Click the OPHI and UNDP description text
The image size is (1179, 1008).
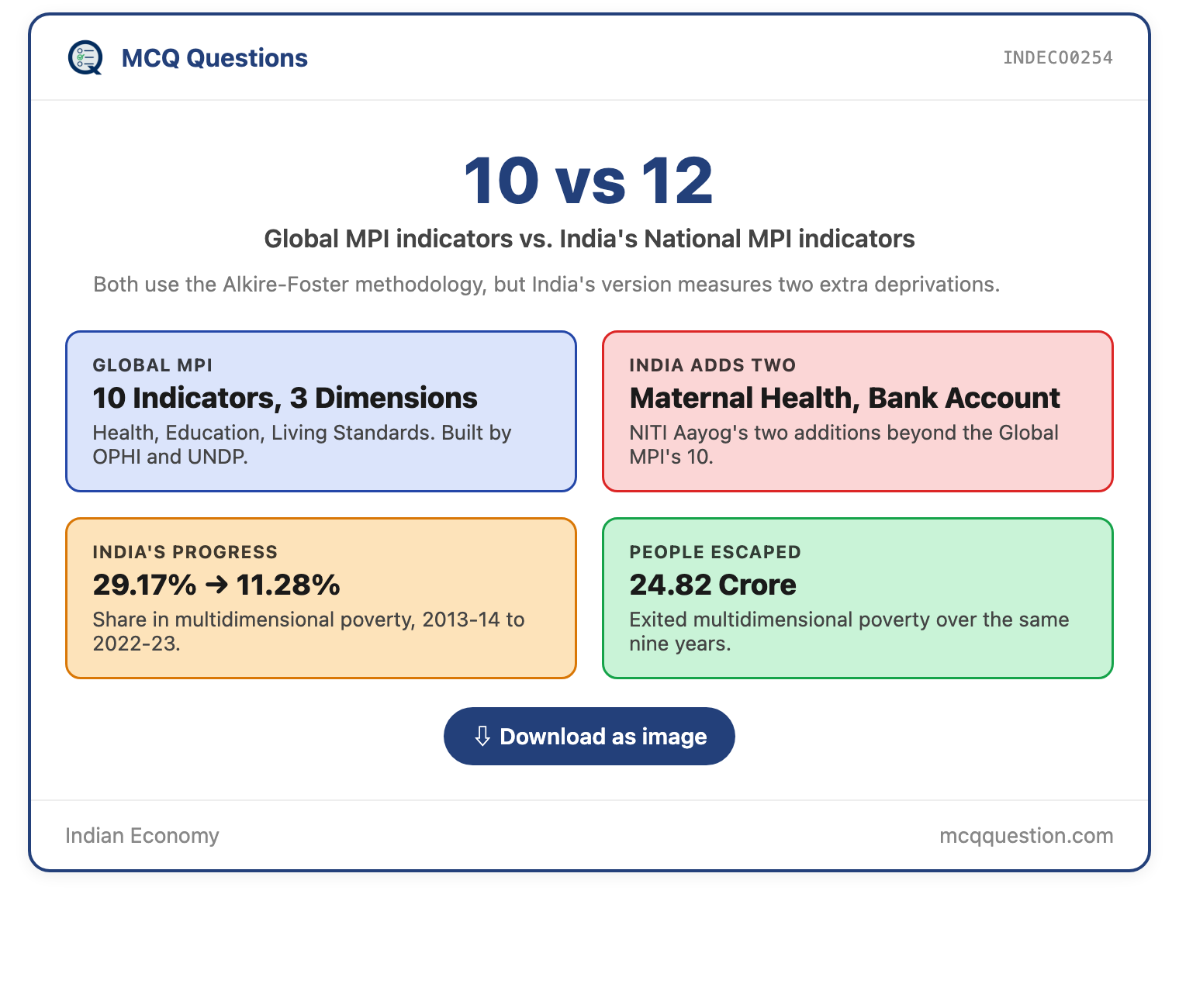[x=302, y=444]
